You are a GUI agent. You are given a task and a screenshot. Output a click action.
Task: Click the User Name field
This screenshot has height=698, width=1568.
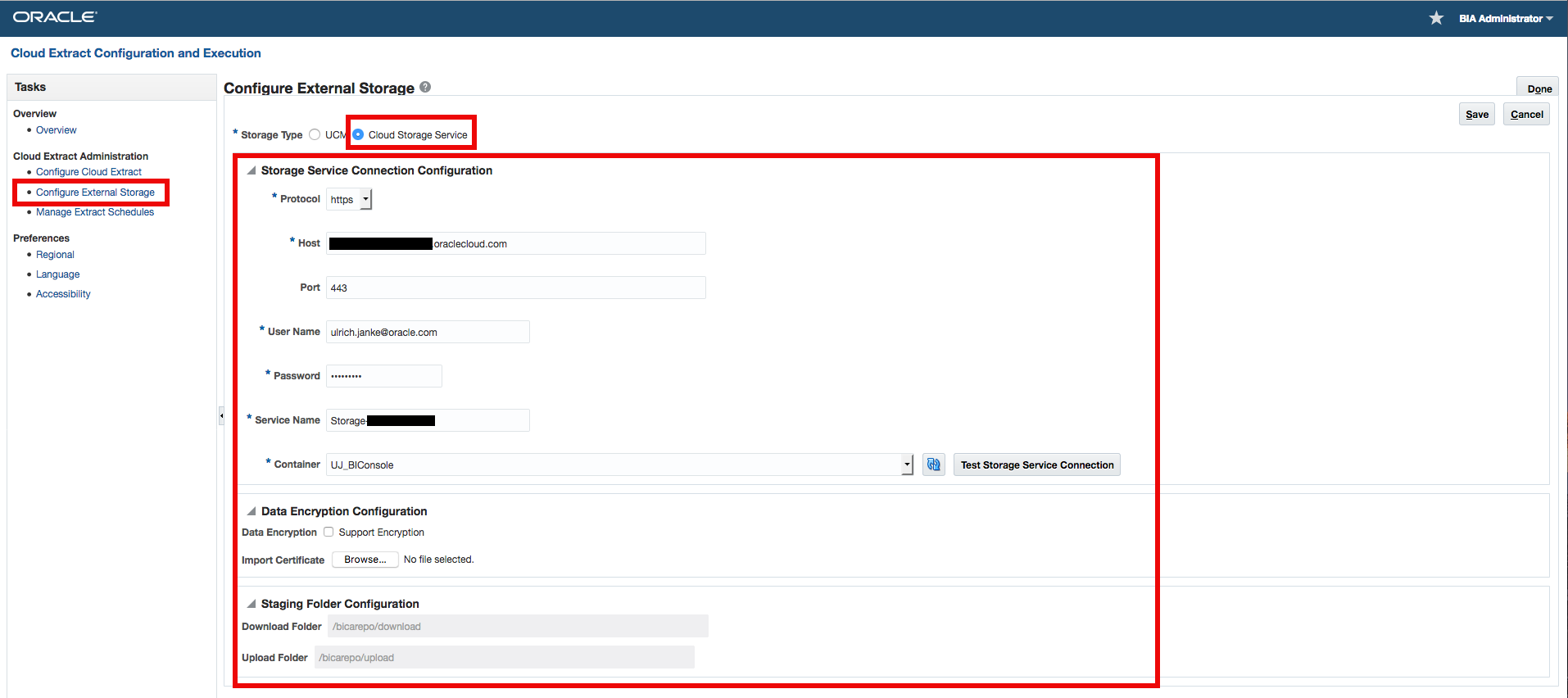[x=428, y=332]
